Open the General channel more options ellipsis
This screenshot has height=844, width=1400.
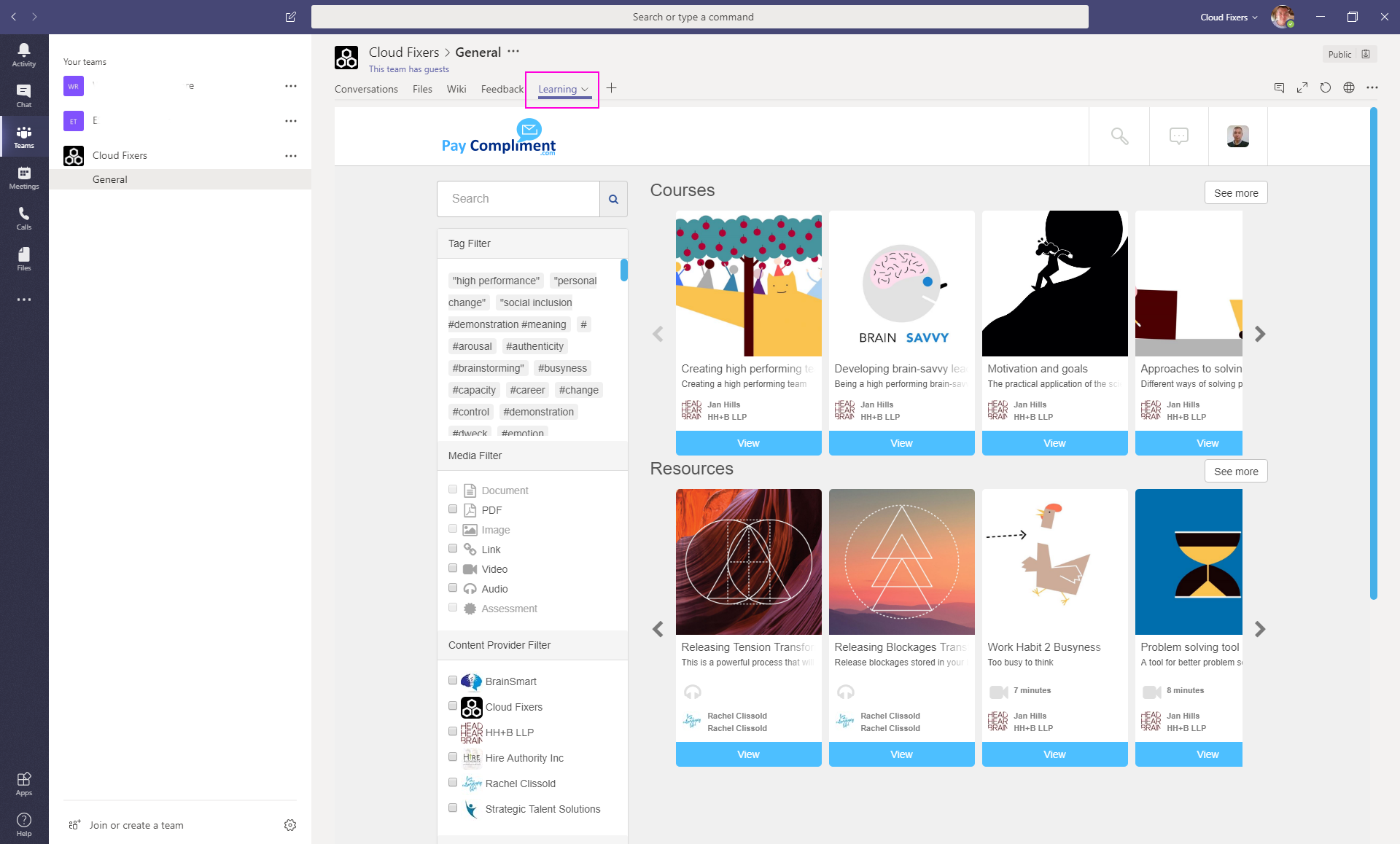click(x=513, y=51)
